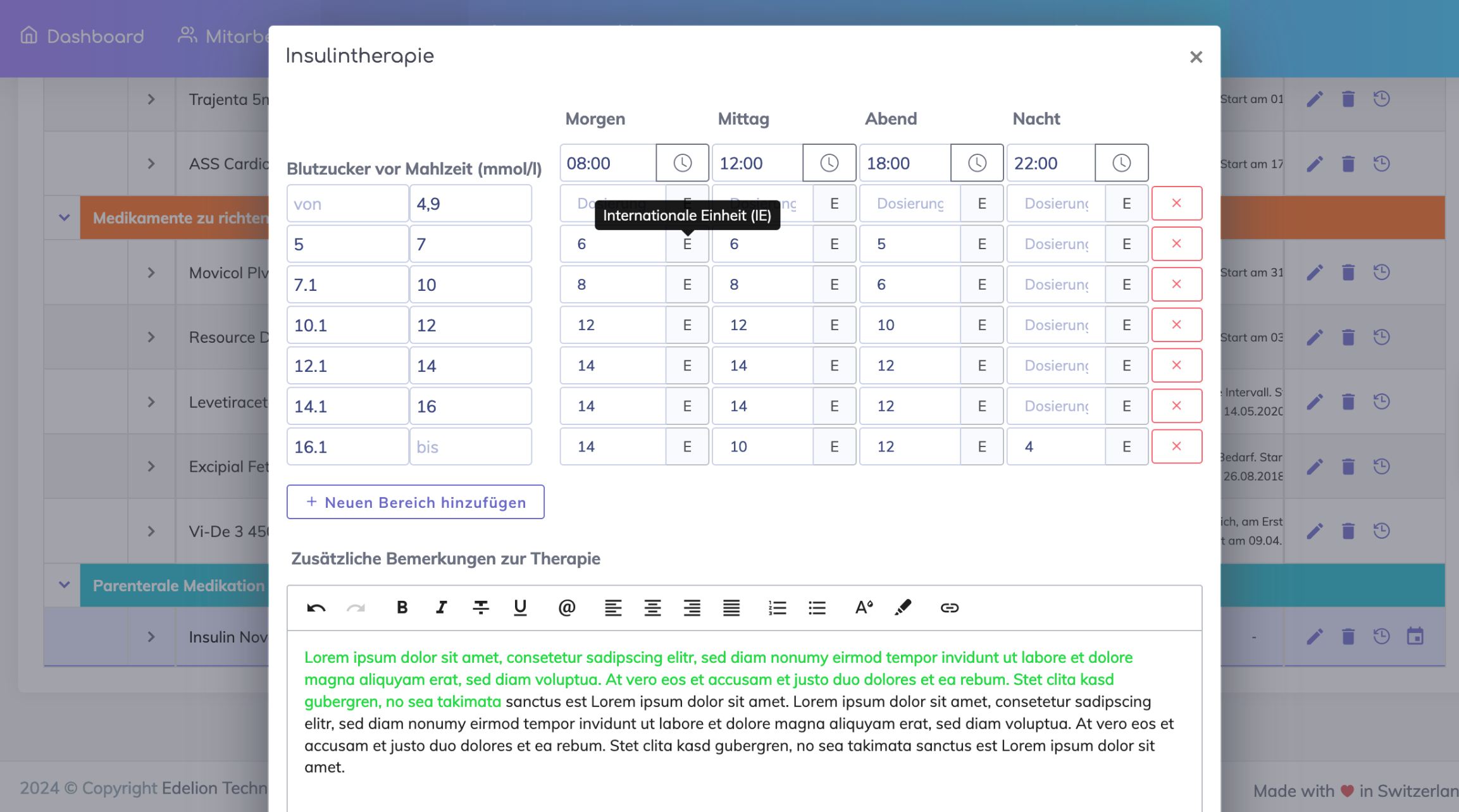This screenshot has height=812, width=1459.
Task: Open the clock picker for Nacht 22:00
Action: pyautogui.click(x=1121, y=163)
